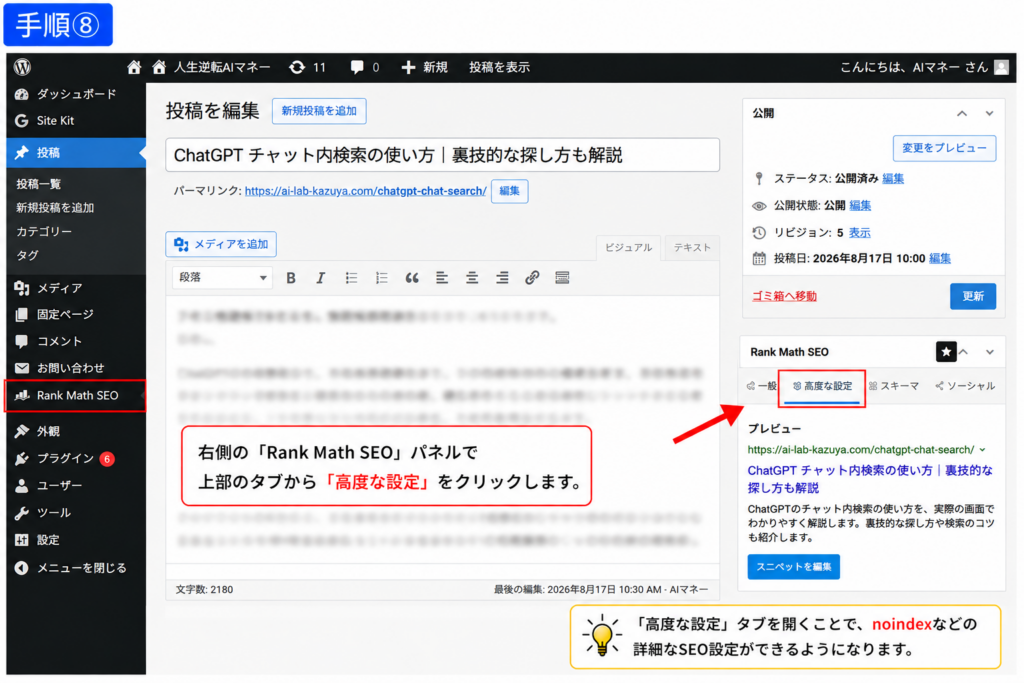
Task: Click the blue 更新 button
Action: (972, 296)
